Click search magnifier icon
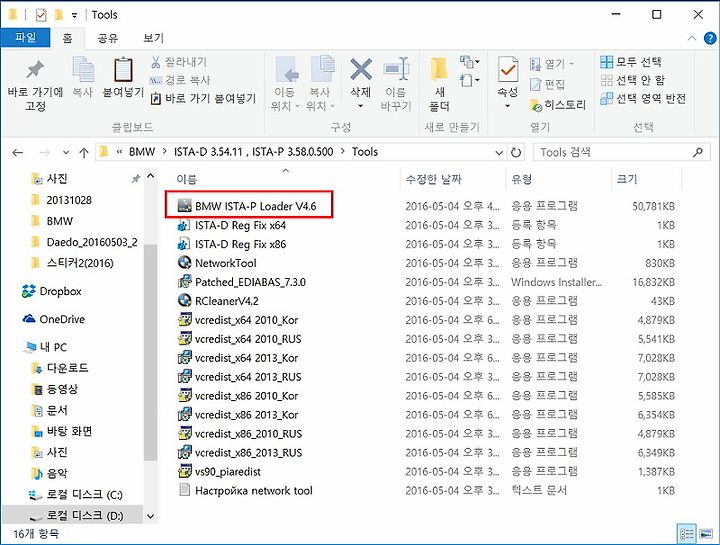The height and width of the screenshot is (545, 720). click(x=698, y=152)
